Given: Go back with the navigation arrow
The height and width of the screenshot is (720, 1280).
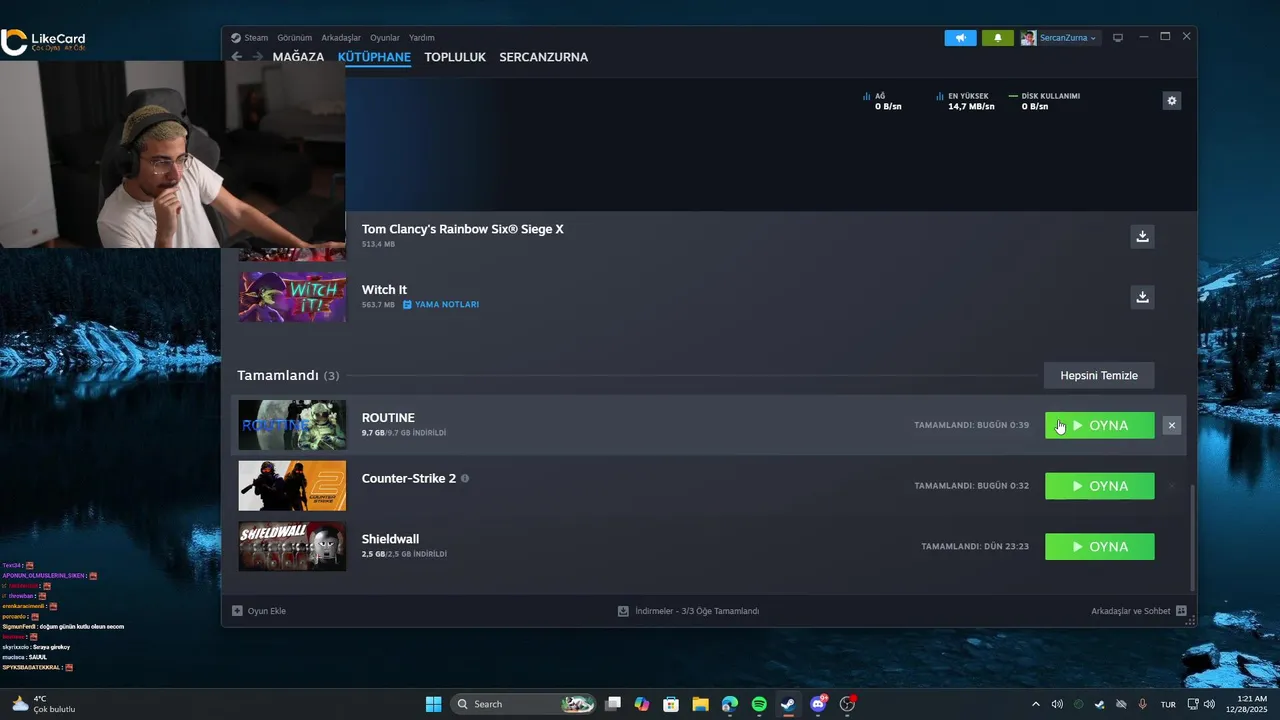Looking at the screenshot, I should coord(237,57).
